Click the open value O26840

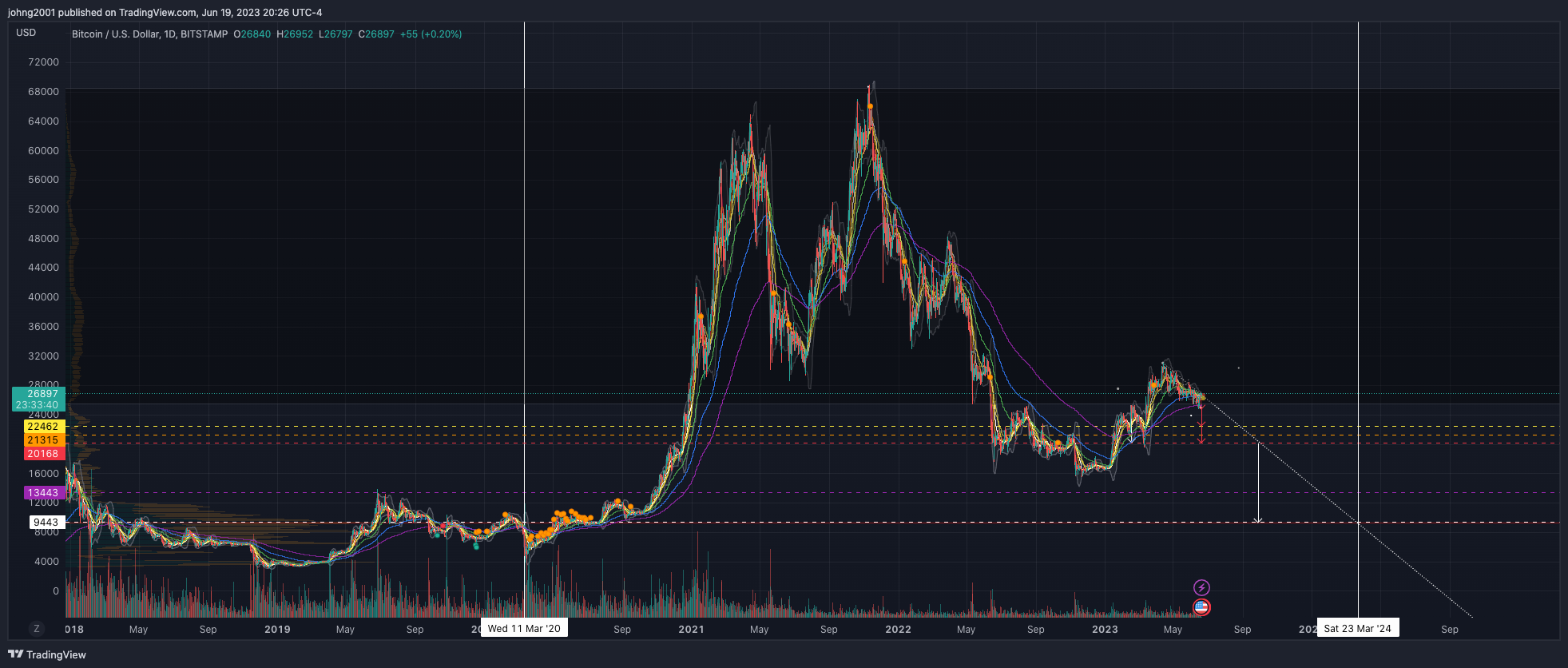(252, 34)
